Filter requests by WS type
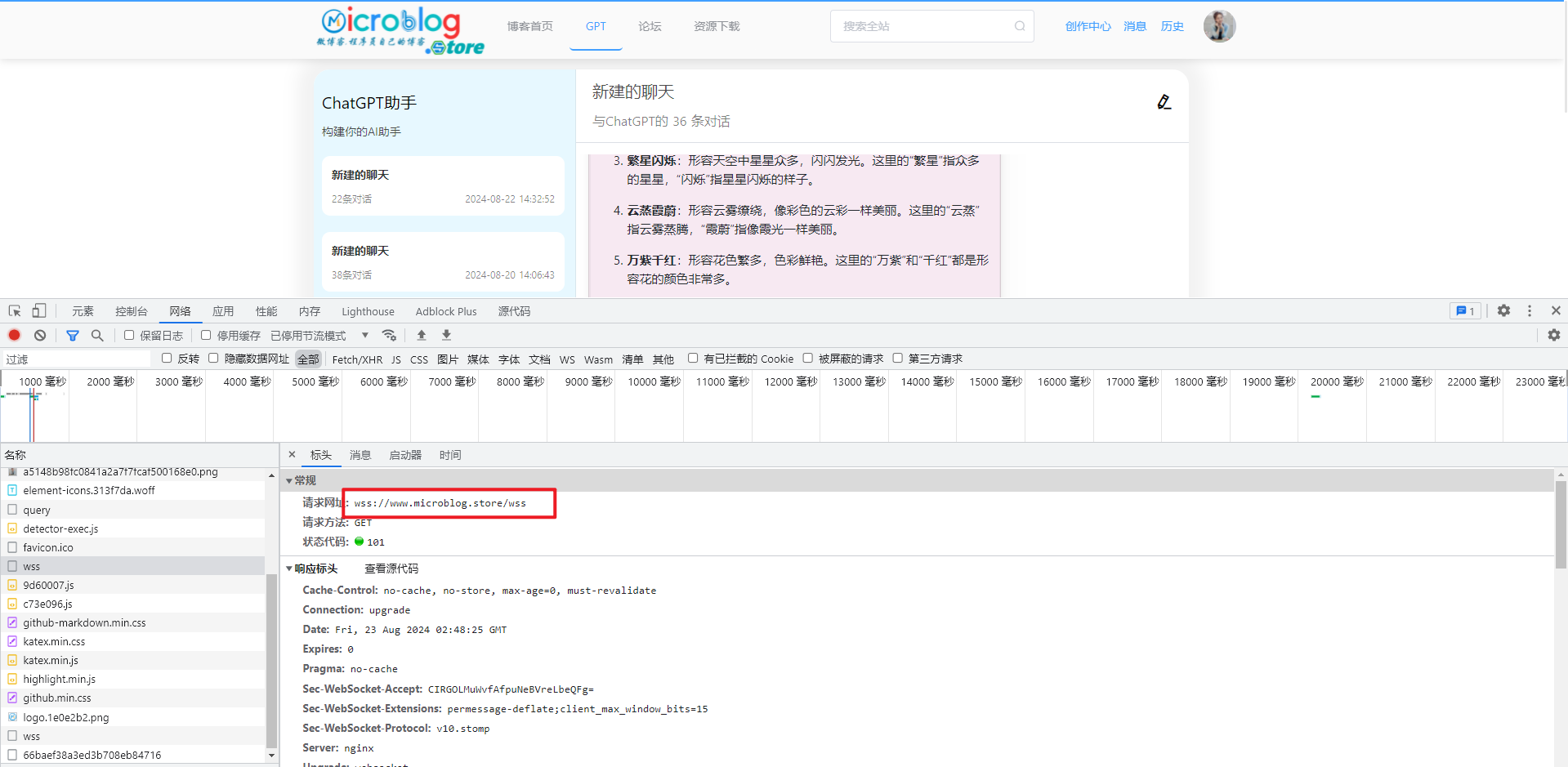 567,359
